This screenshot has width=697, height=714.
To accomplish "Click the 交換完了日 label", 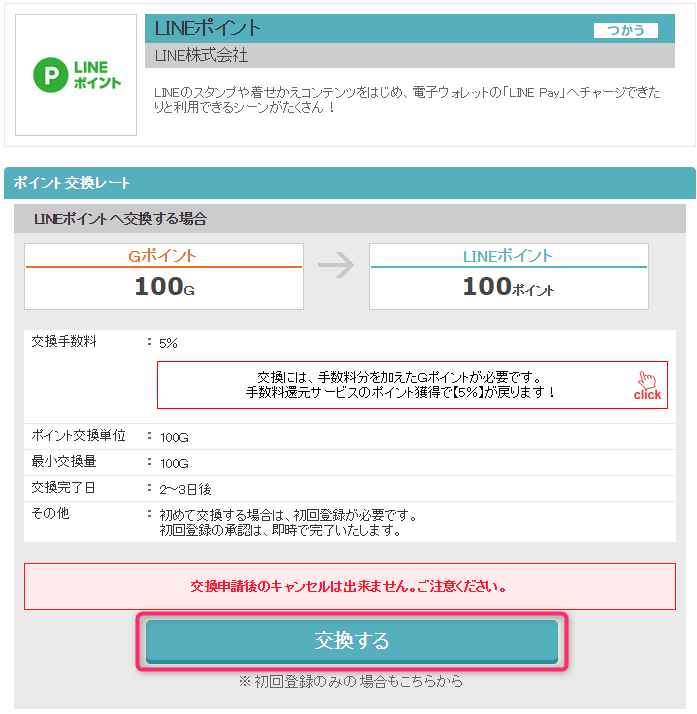I will point(63,488).
